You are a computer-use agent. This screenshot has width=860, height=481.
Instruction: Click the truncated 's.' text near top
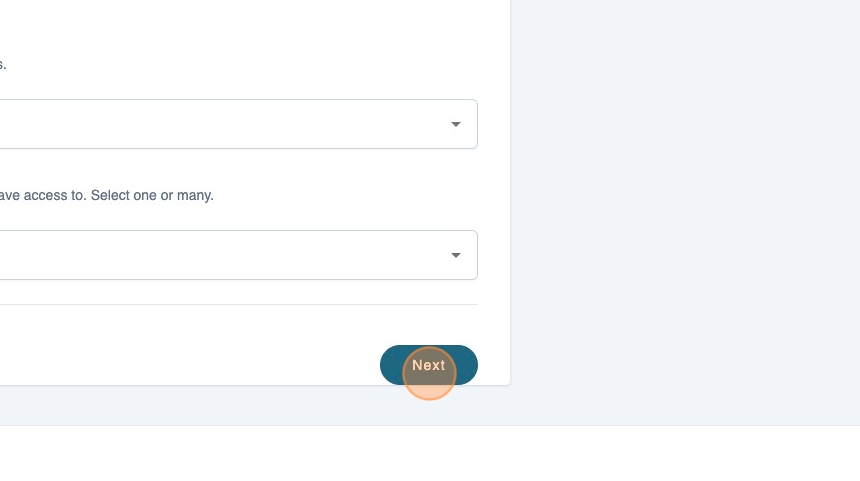pyautogui.click(x=3, y=65)
